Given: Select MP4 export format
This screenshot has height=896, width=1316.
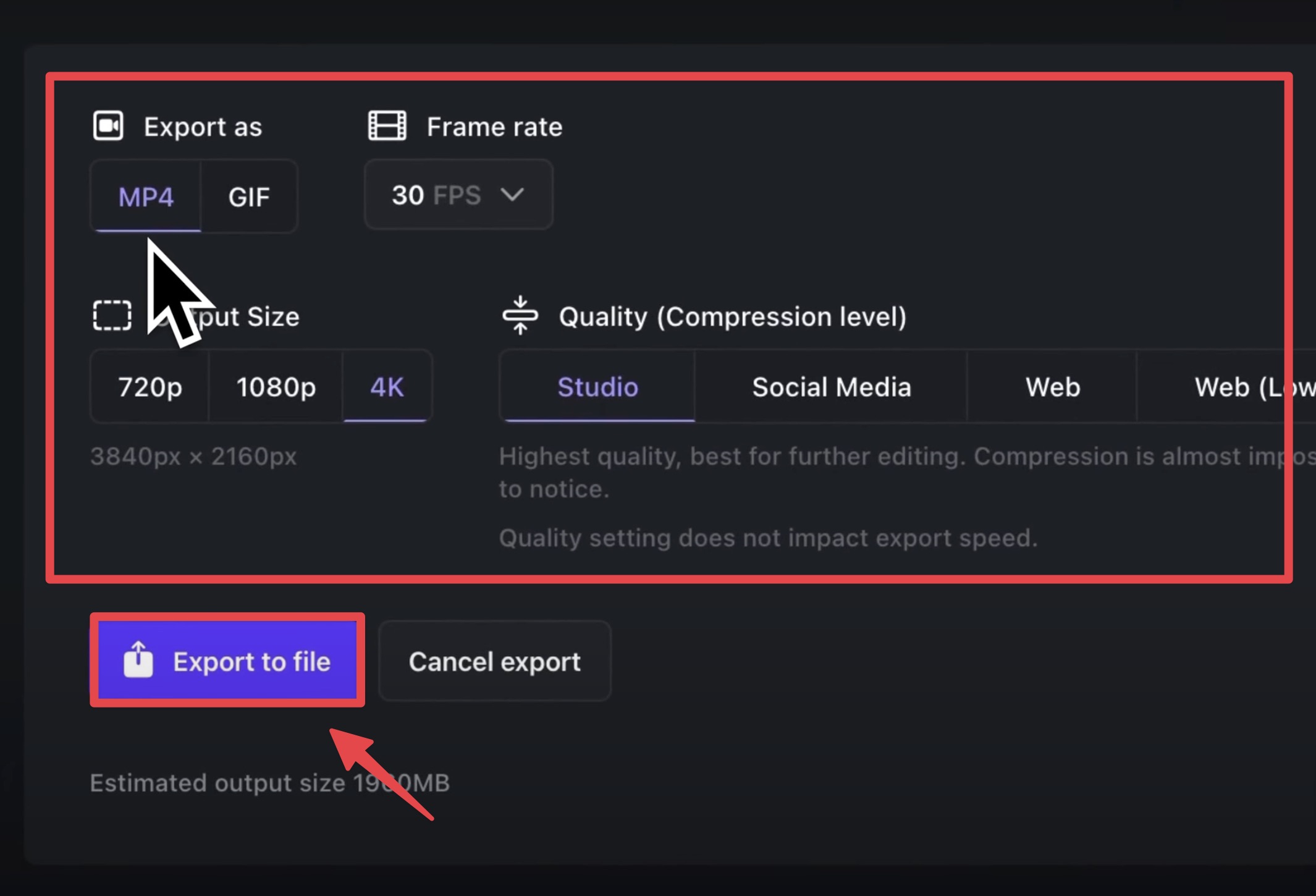Looking at the screenshot, I should 146,197.
